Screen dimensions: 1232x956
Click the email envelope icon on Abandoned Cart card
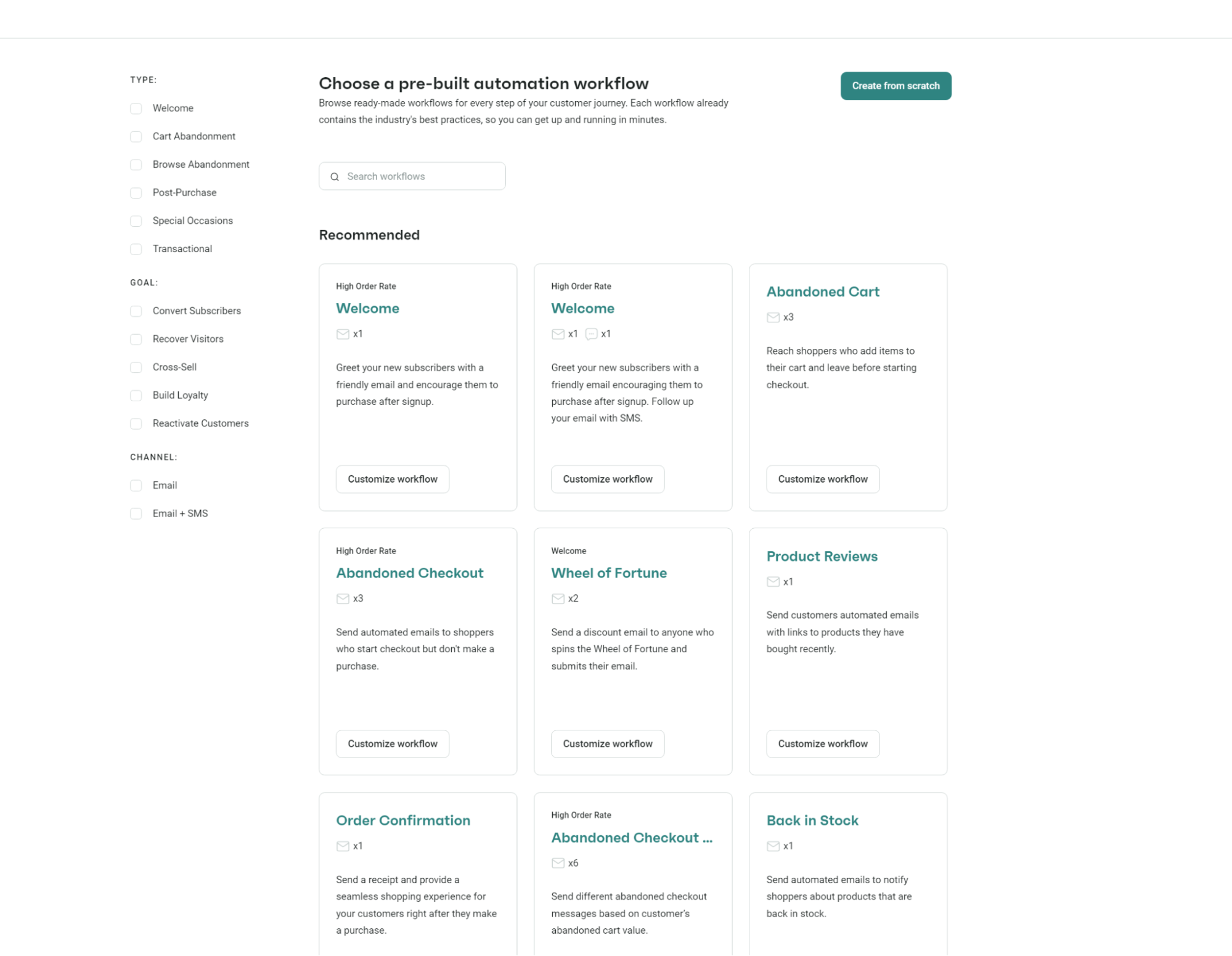(773, 317)
